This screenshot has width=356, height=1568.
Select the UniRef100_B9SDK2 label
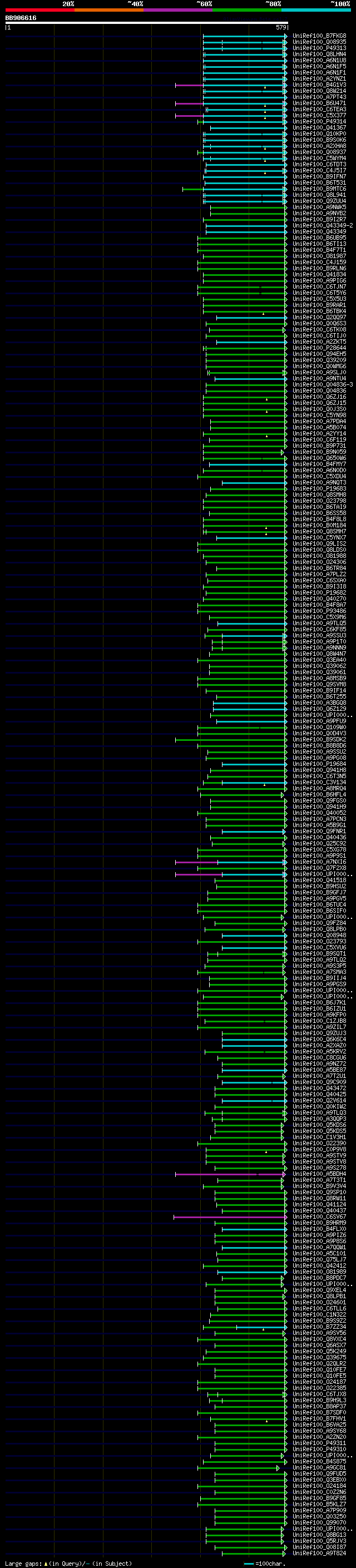pos(319,740)
